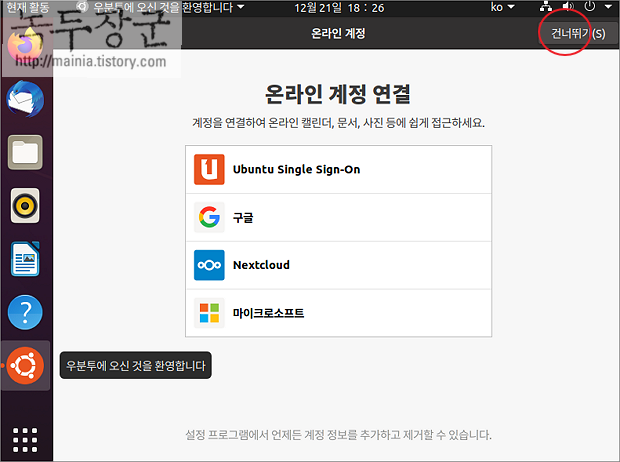This screenshot has width=620, height=462.
Task: Open the 현재 활동 activities overview
Action: point(28,7)
